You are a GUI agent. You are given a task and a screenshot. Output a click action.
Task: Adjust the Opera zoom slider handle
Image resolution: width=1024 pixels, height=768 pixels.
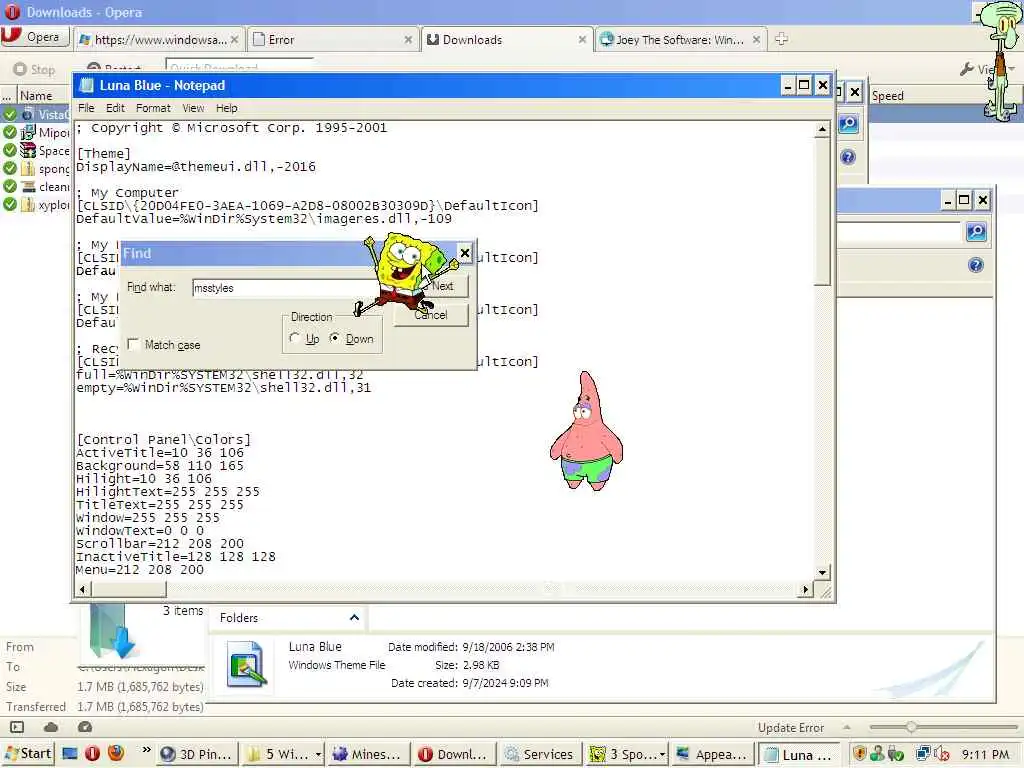tap(910, 727)
